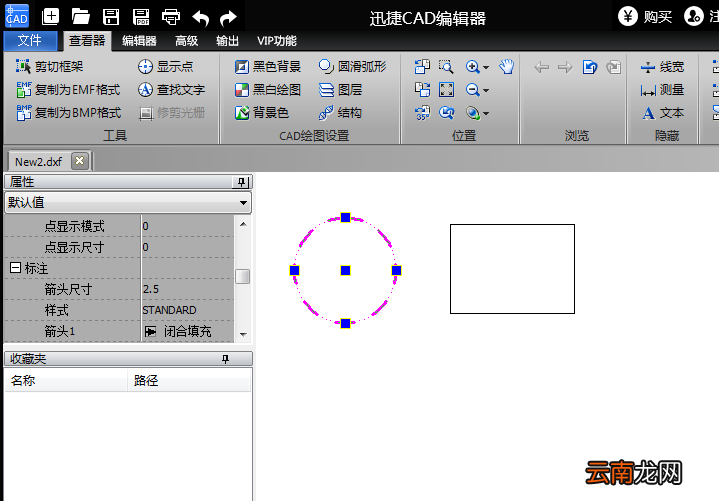
Task: Toggle 显示点 show points
Action: pos(166,66)
